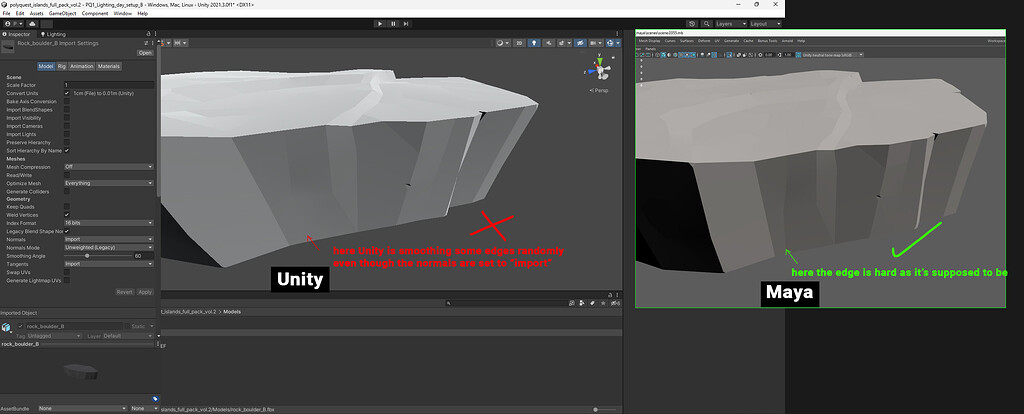The image size is (1024, 414).
Task: Click the asset label tag icon
Action: (x=154, y=399)
